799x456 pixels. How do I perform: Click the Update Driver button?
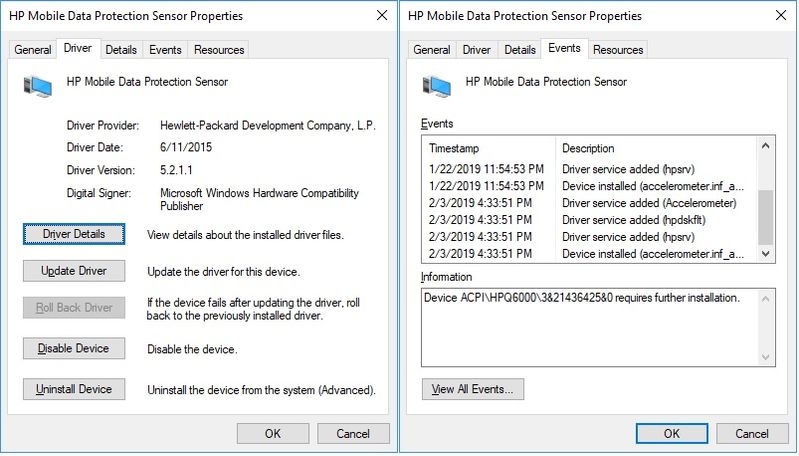pos(74,271)
